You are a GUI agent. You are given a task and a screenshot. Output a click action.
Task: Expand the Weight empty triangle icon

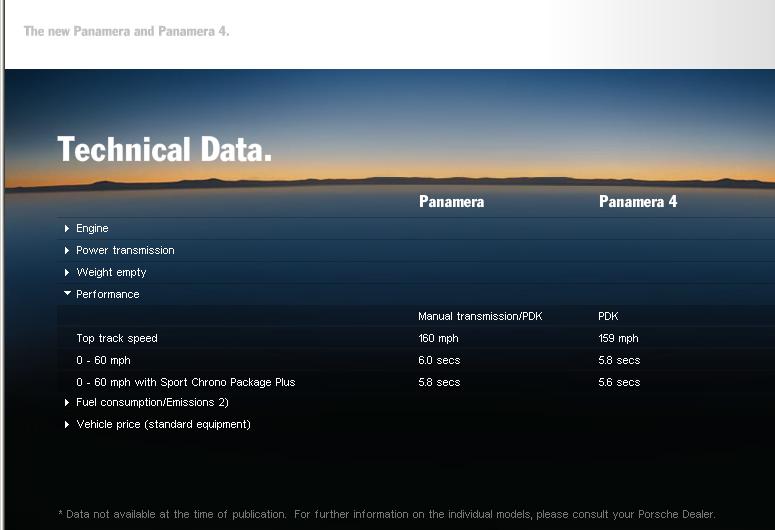pyautogui.click(x=67, y=272)
